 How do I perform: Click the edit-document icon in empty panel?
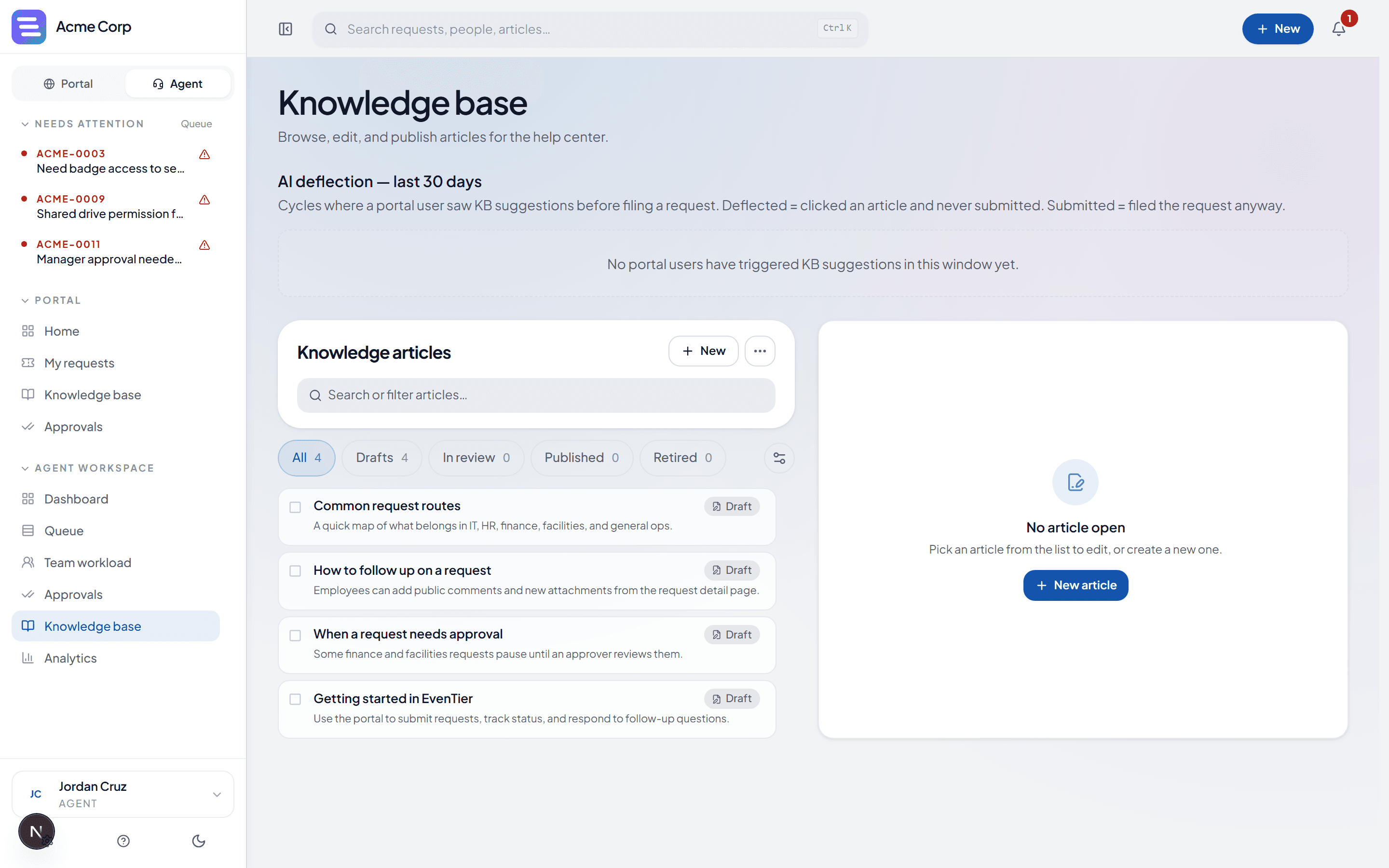(x=1075, y=482)
